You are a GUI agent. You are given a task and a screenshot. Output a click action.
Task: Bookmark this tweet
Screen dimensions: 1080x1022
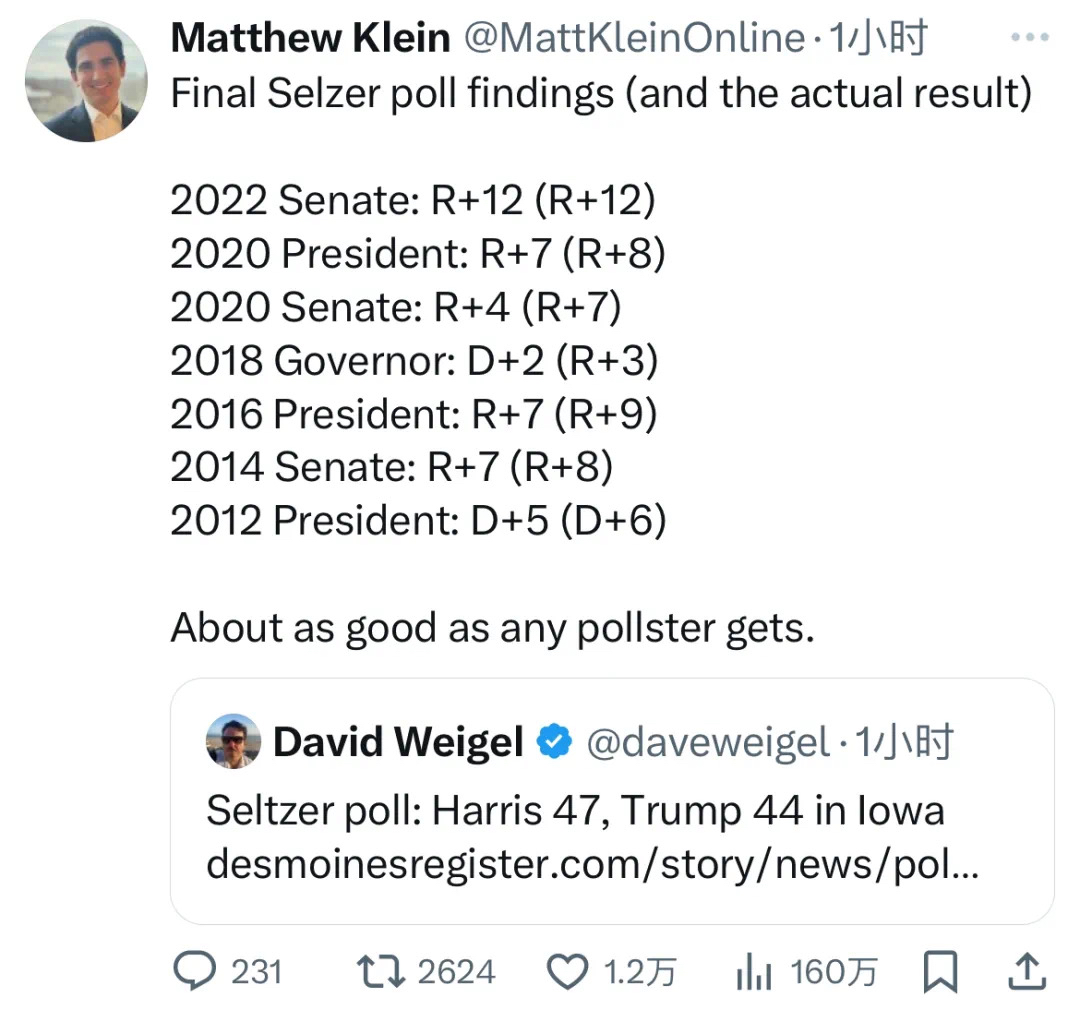(940, 971)
